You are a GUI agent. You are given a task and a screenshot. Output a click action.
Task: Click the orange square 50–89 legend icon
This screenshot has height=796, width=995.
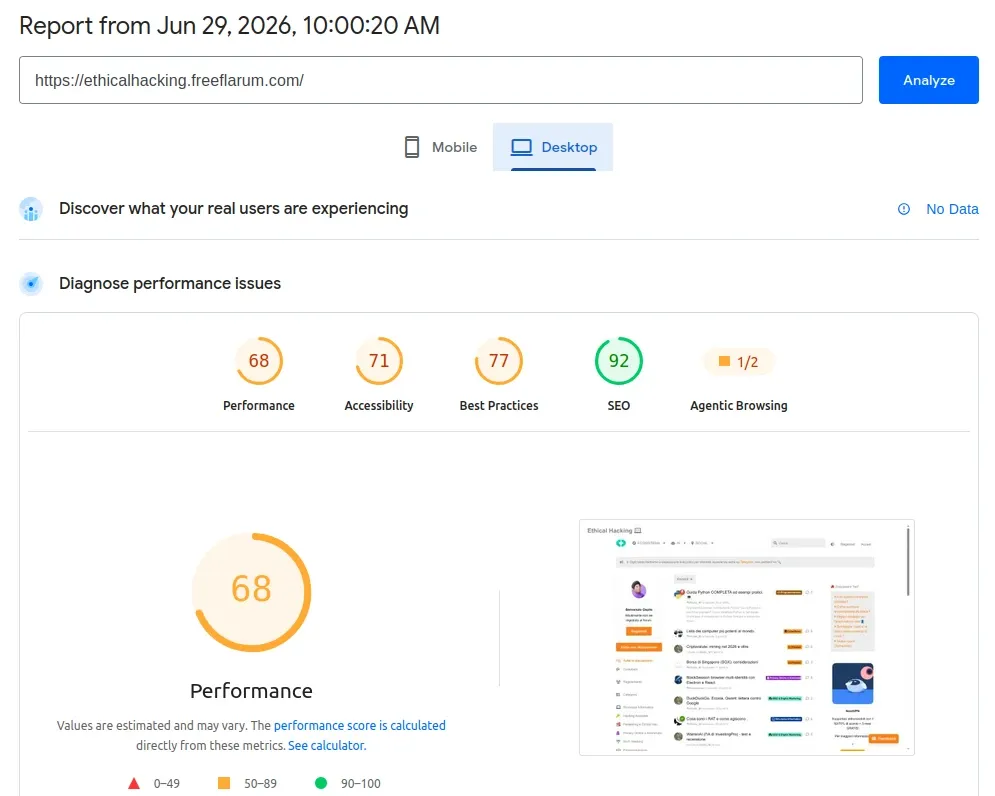pyautogui.click(x=224, y=783)
